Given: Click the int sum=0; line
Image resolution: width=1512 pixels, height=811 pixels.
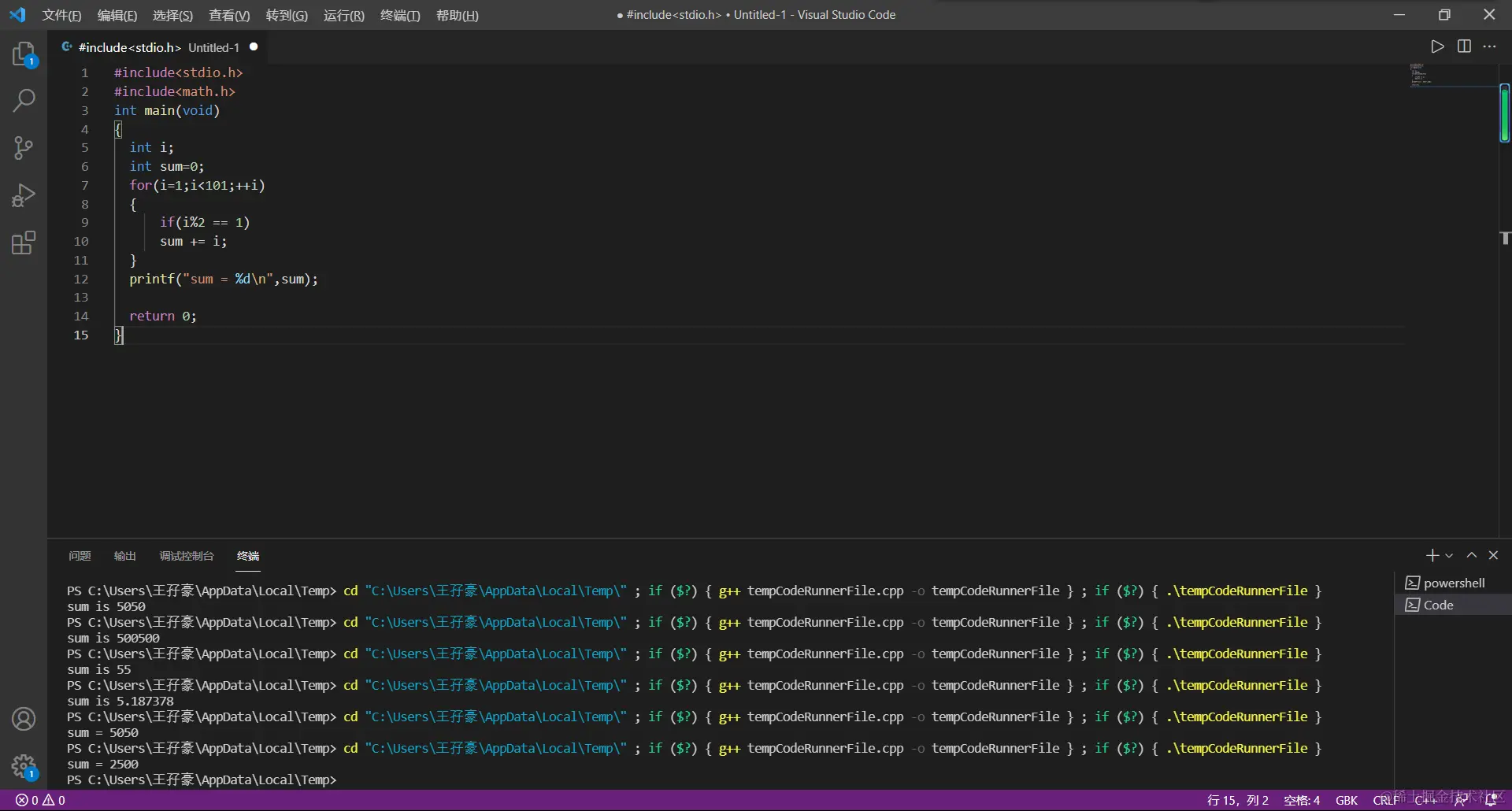Looking at the screenshot, I should [x=166, y=167].
